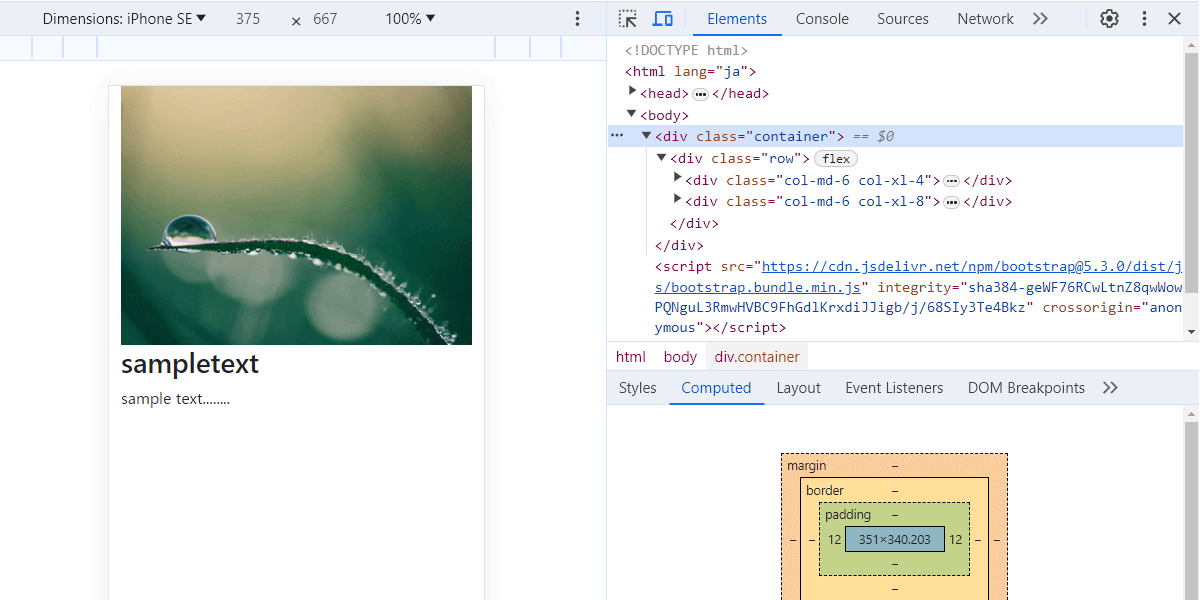The height and width of the screenshot is (600, 1200).
Task: Show more sidebar tabs after DOM Breakpoints
Action: tap(1110, 388)
